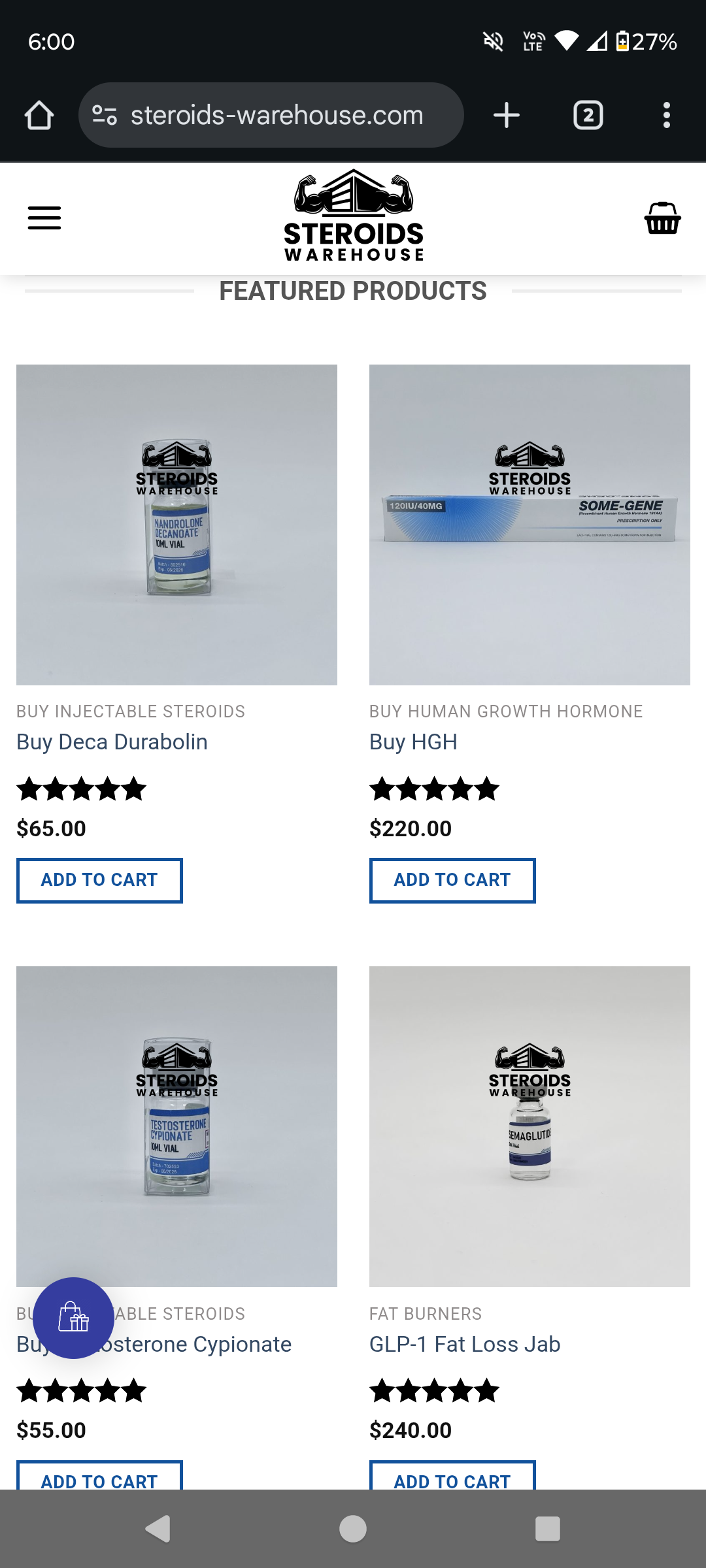This screenshot has height=1568, width=706.
Task: Tap the Semaglutide vial product image
Action: tap(529, 1126)
